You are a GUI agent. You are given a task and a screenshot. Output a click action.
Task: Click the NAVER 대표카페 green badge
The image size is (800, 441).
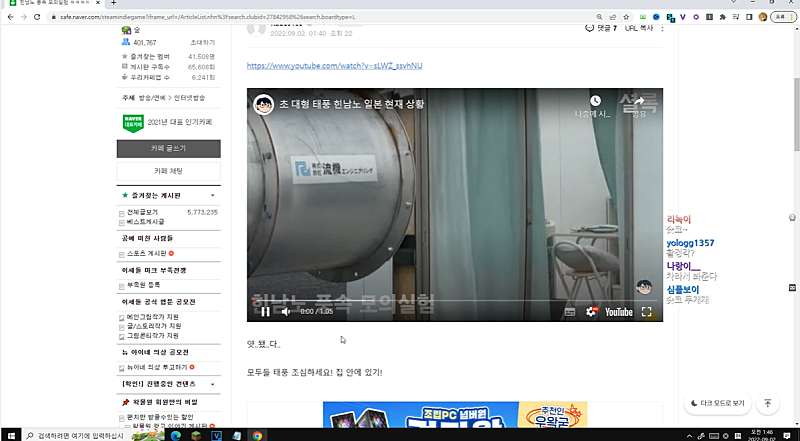(133, 123)
